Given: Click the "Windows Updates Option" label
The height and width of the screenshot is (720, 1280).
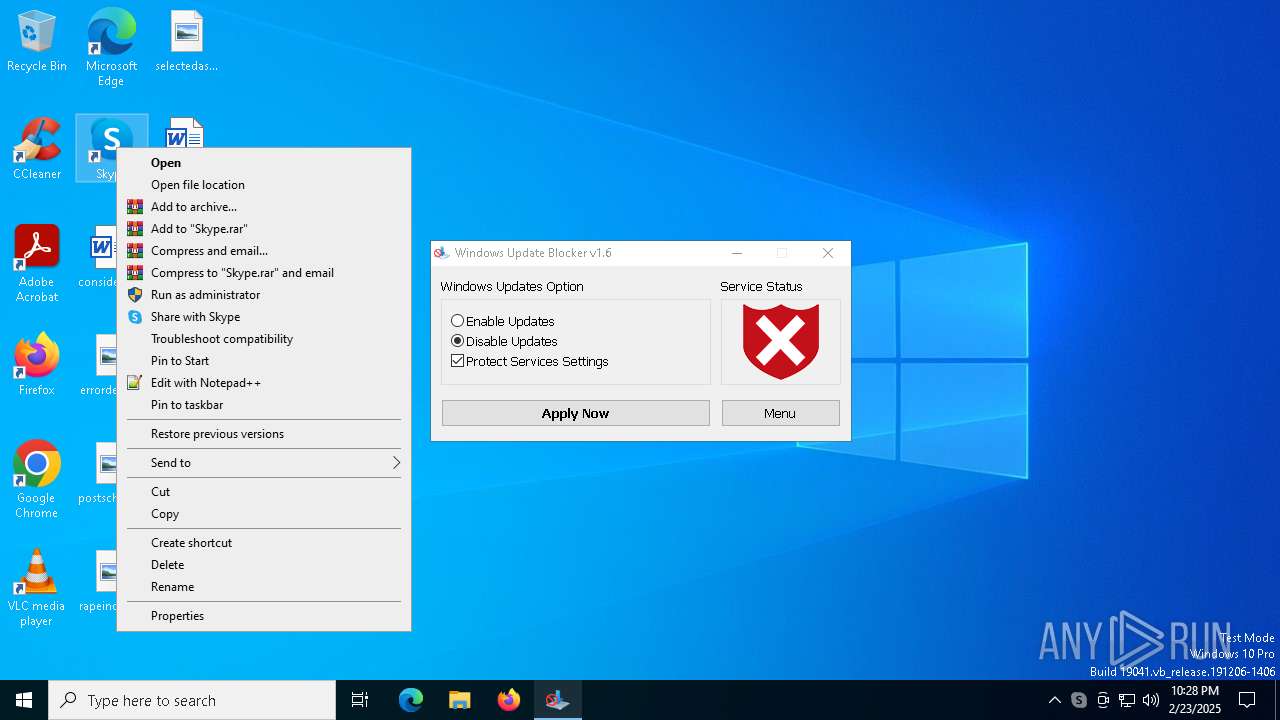Looking at the screenshot, I should coord(512,287).
